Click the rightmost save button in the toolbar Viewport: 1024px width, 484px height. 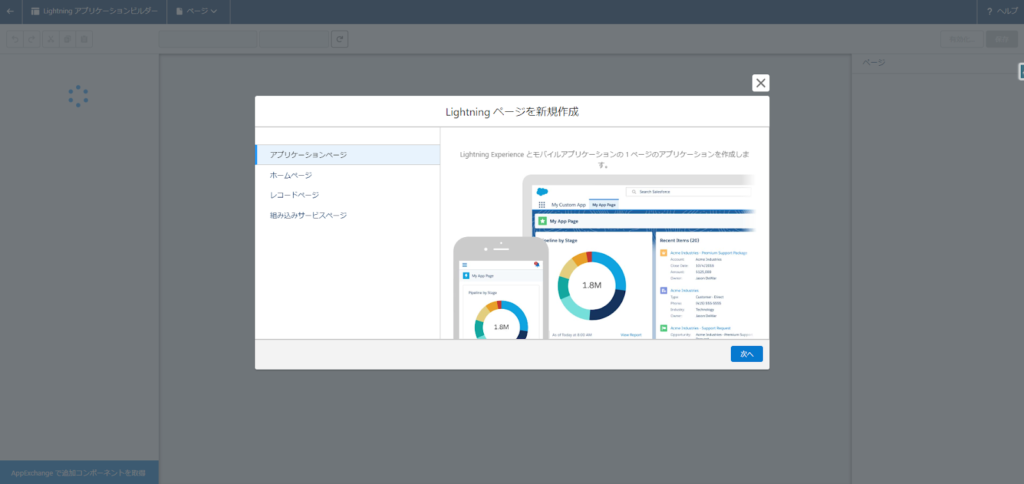pos(1001,39)
